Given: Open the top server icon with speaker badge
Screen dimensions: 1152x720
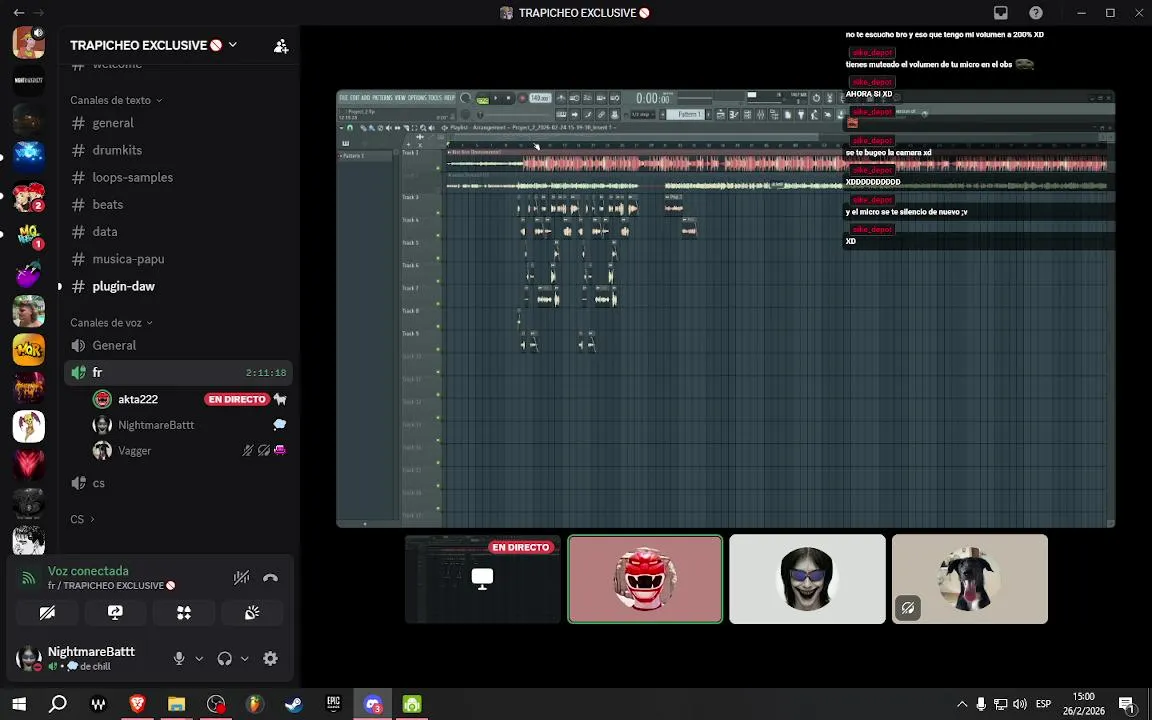Looking at the screenshot, I should pos(29,42).
